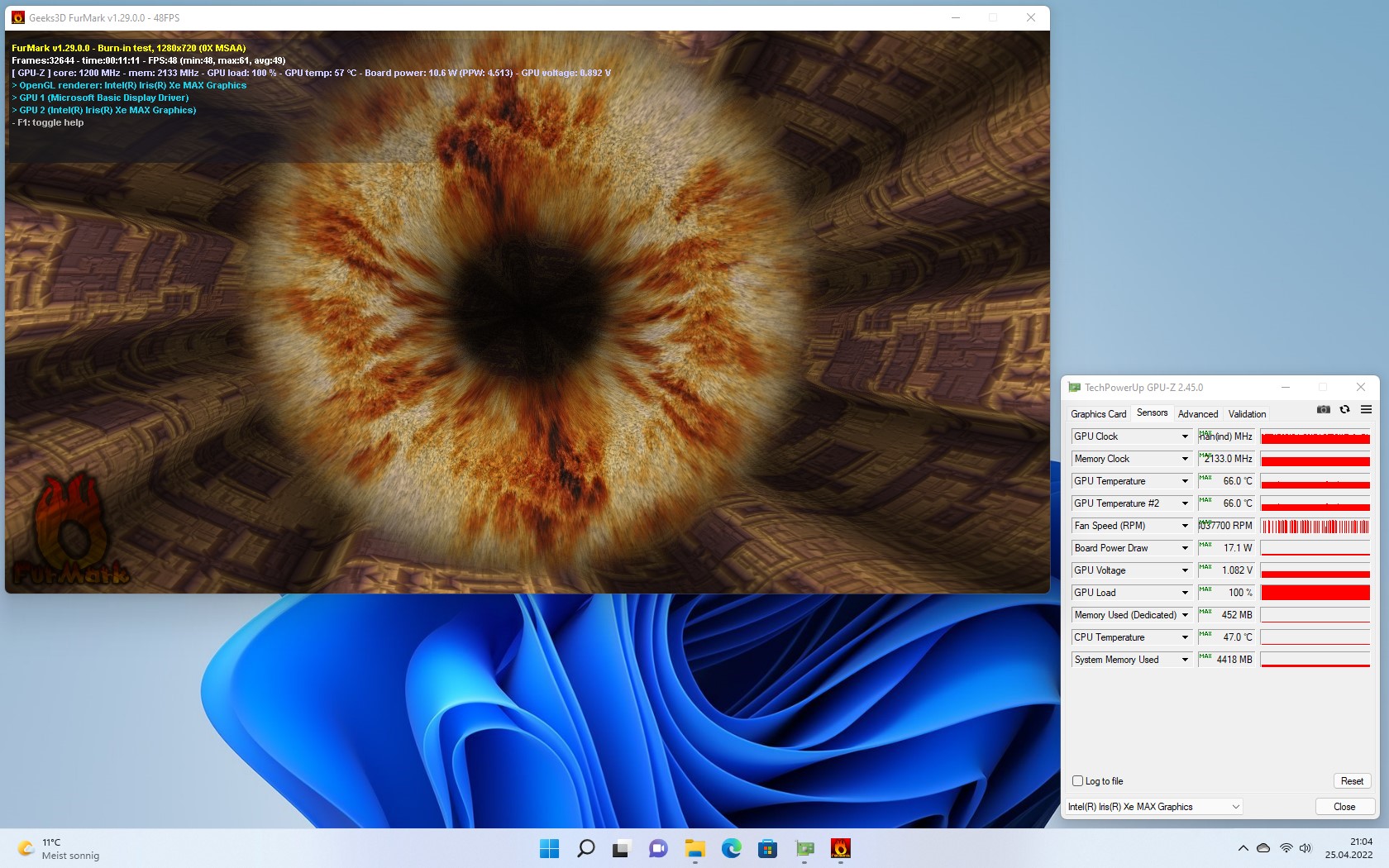Open the Intel Iris Xe MAX Graphics selector

tap(1154, 807)
